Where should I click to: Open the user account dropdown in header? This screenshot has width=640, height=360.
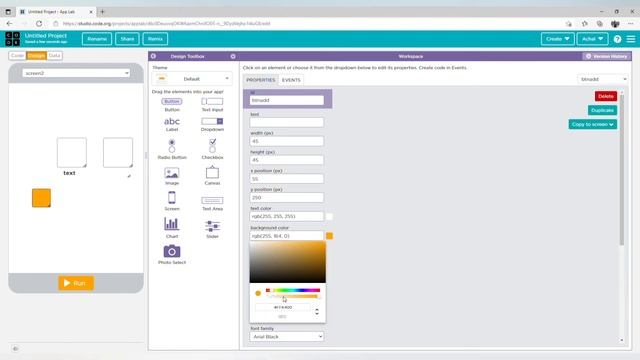pyautogui.click(x=592, y=39)
